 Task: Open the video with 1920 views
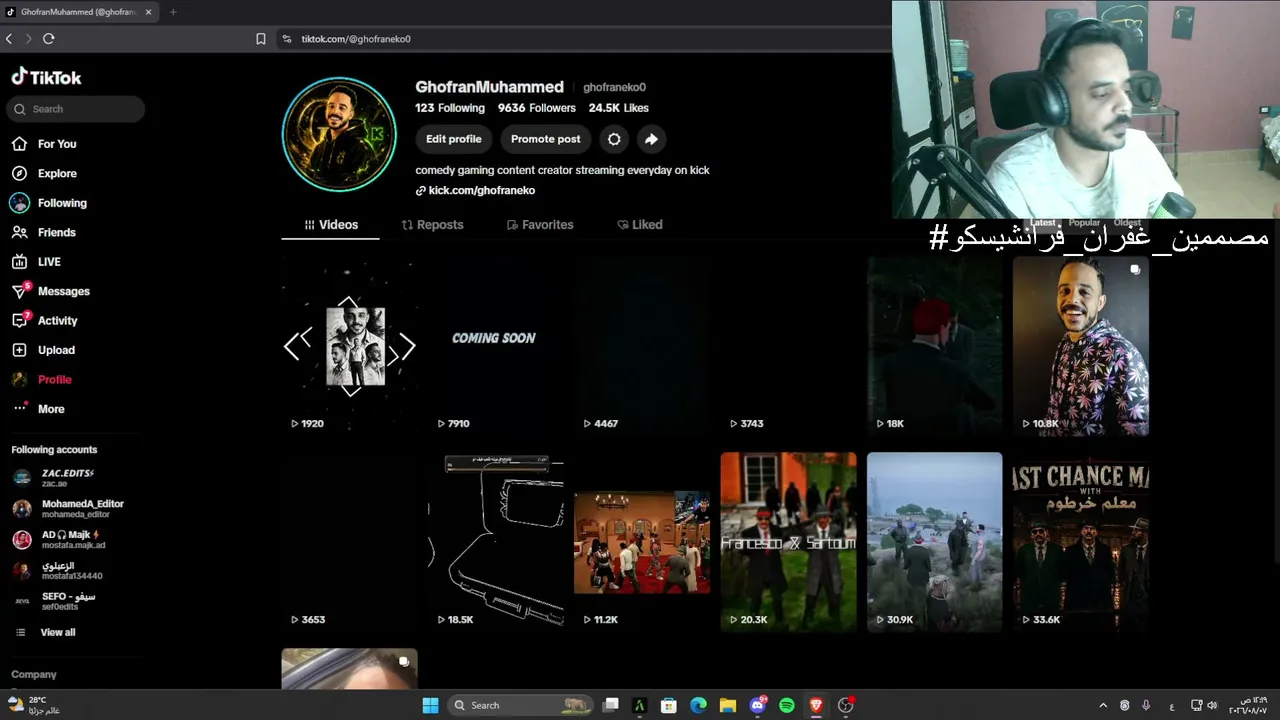click(x=349, y=346)
